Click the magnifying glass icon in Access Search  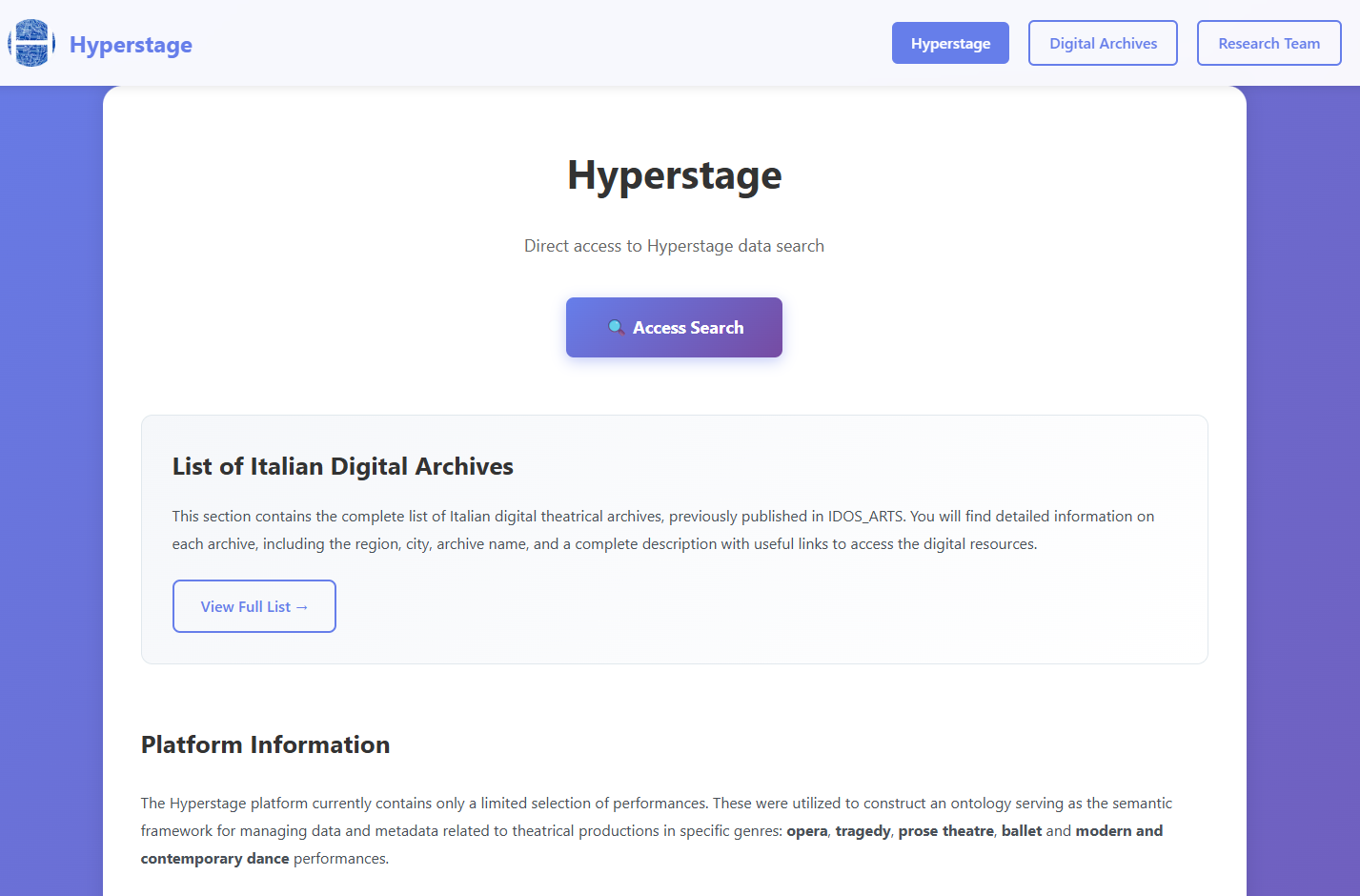pyautogui.click(x=617, y=327)
